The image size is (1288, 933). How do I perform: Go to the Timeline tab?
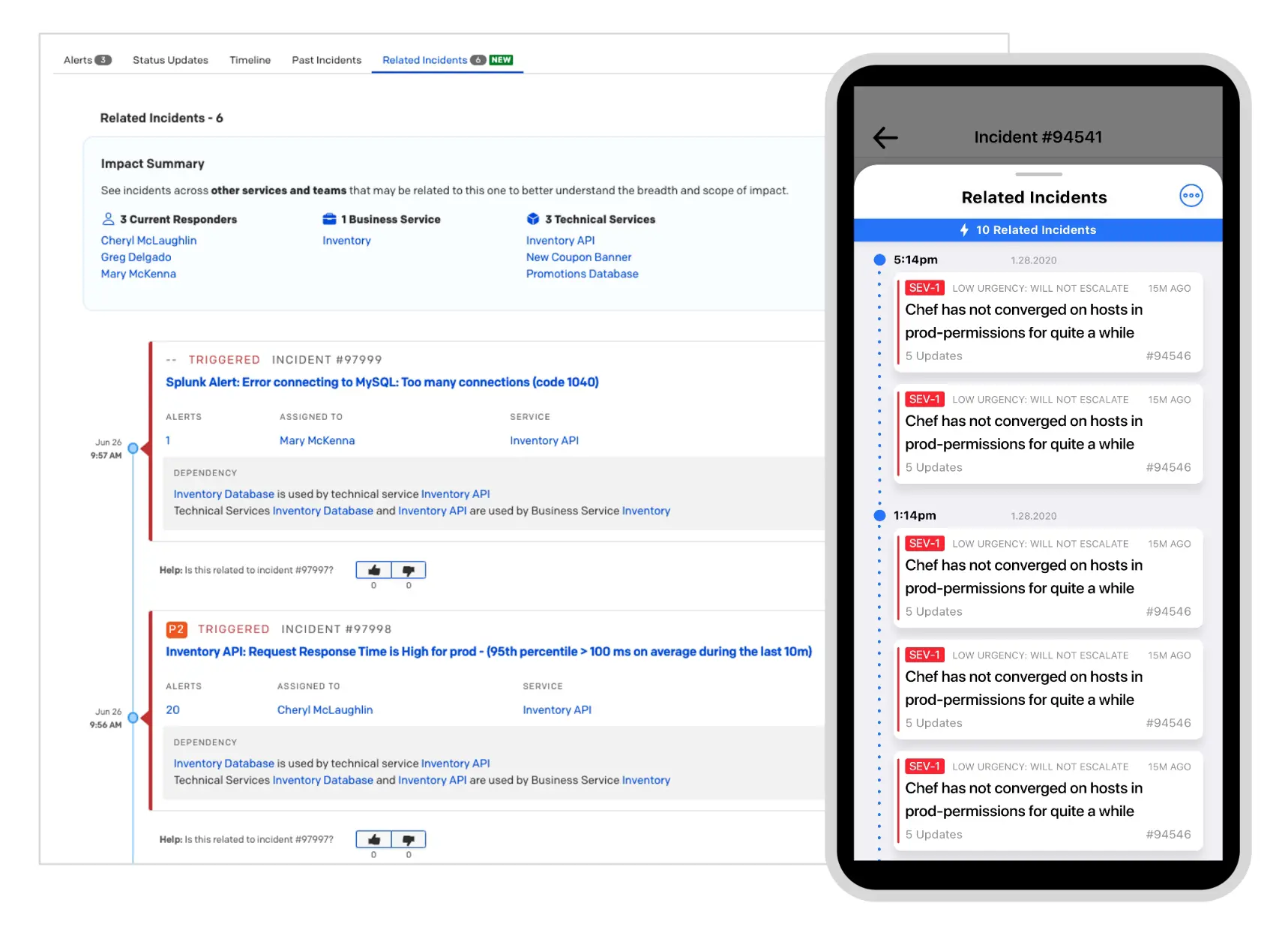250,60
